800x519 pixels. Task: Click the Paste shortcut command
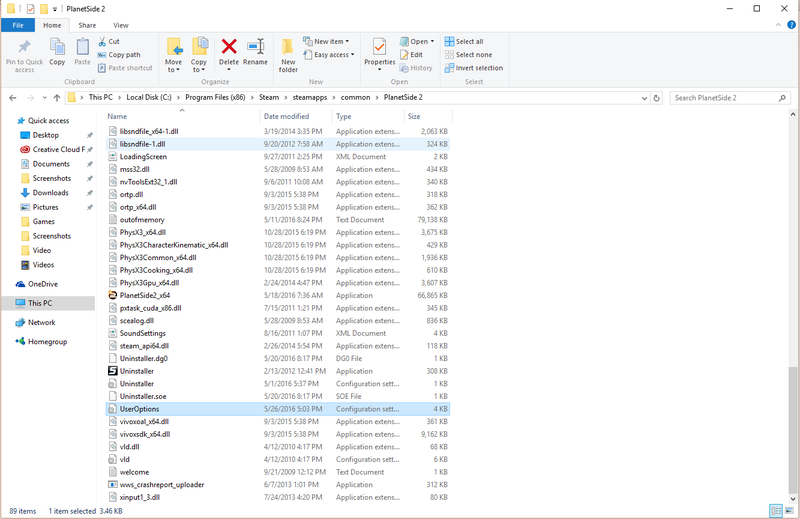(x=125, y=68)
